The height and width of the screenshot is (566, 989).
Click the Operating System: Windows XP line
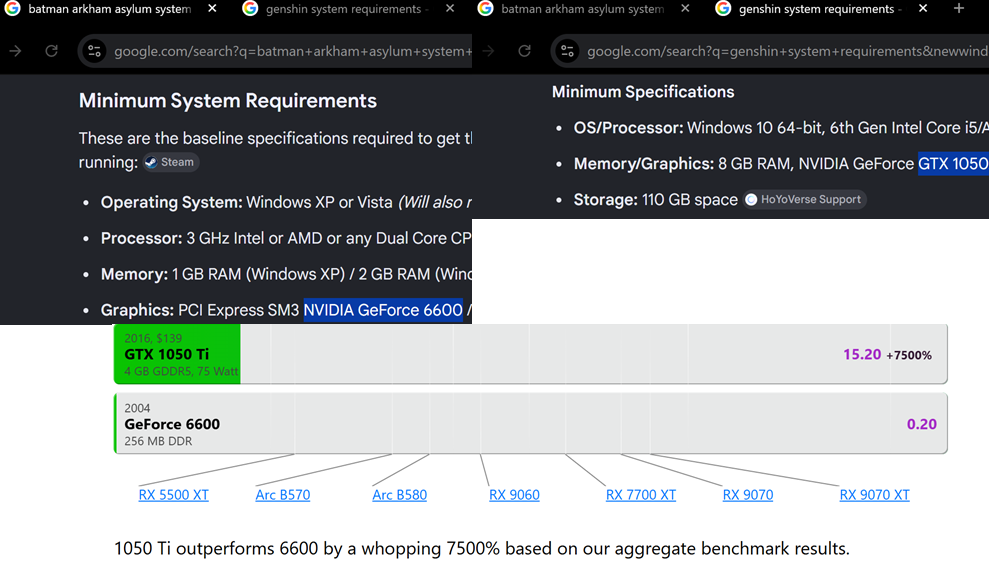click(286, 203)
